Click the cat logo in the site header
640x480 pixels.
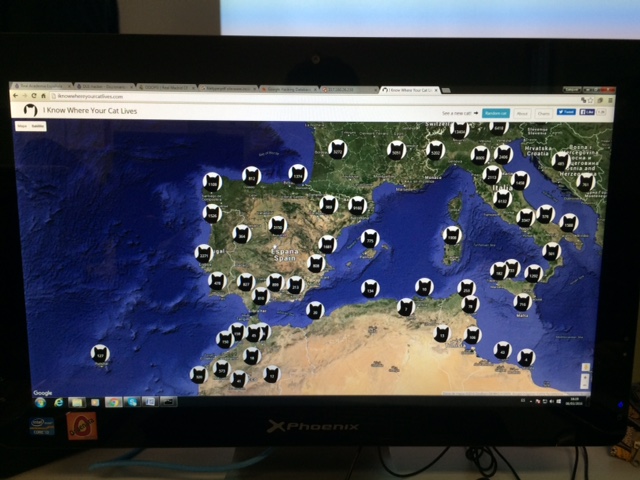pyautogui.click(x=31, y=111)
